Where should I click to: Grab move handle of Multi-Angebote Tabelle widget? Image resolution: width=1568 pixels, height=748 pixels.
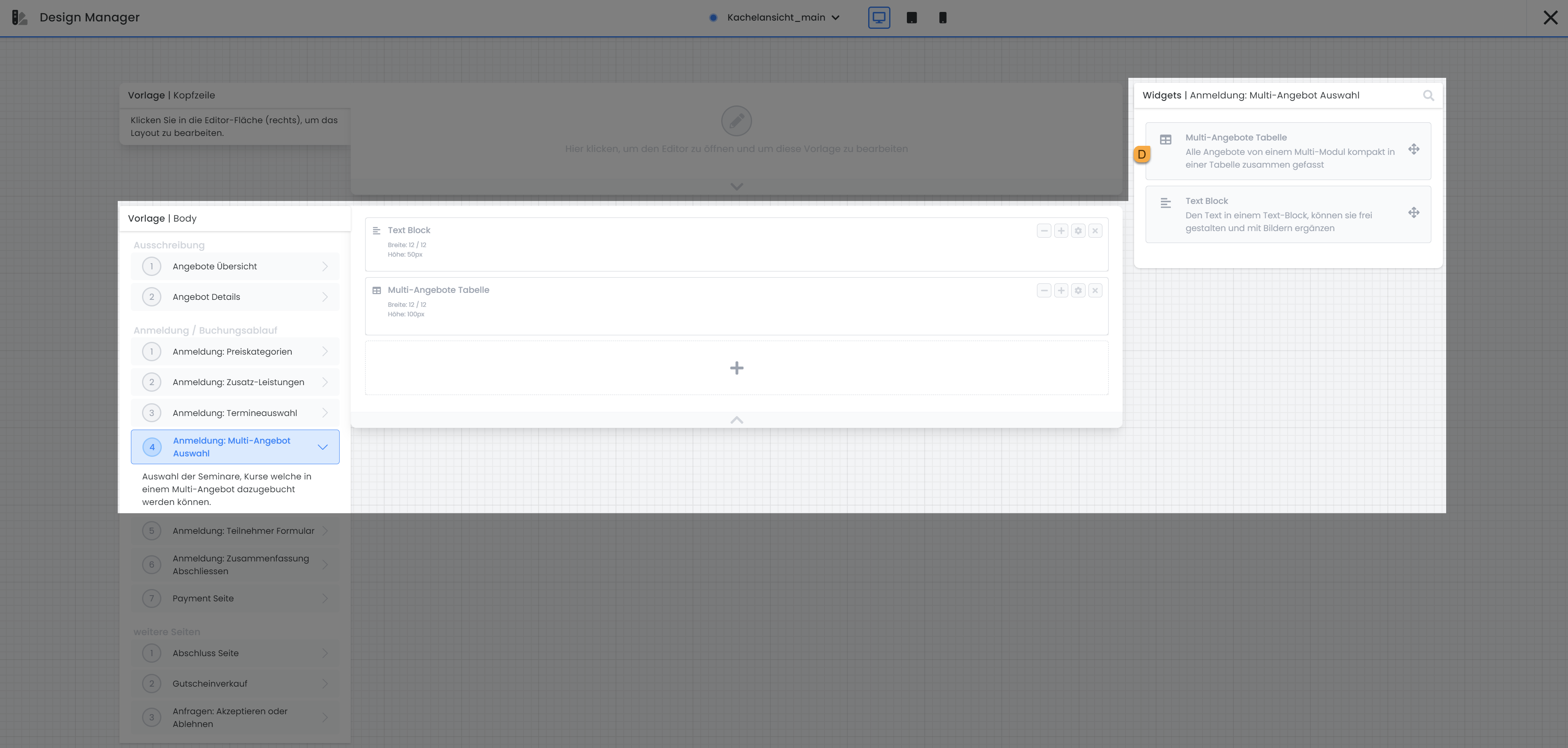1413,149
